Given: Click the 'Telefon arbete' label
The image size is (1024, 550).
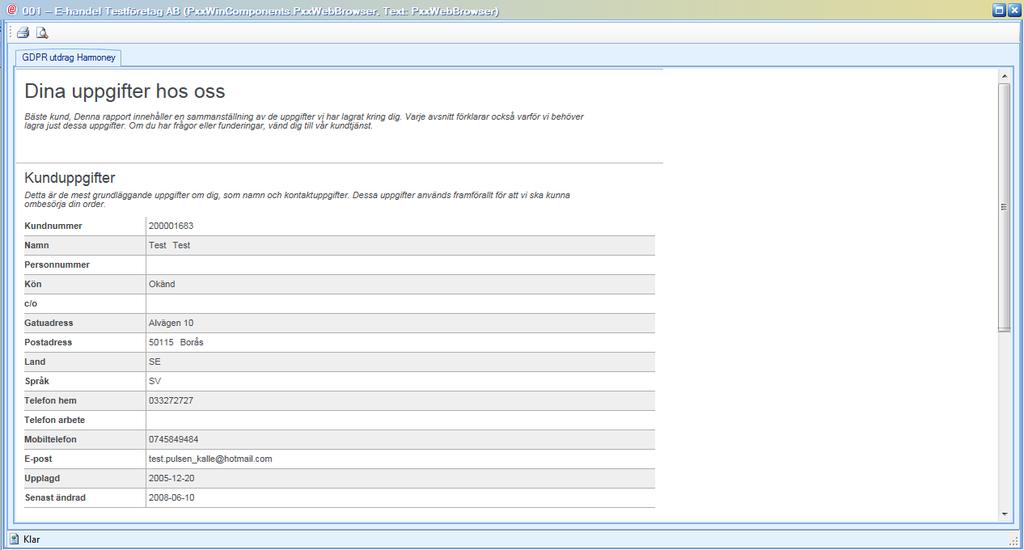Looking at the screenshot, I should tap(55, 420).
